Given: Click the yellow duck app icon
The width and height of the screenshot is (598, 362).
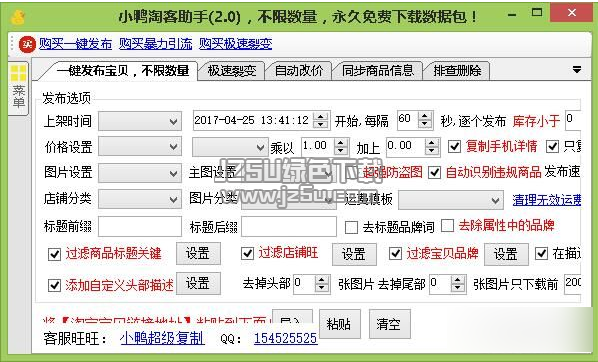Looking at the screenshot, I should 18,17.
